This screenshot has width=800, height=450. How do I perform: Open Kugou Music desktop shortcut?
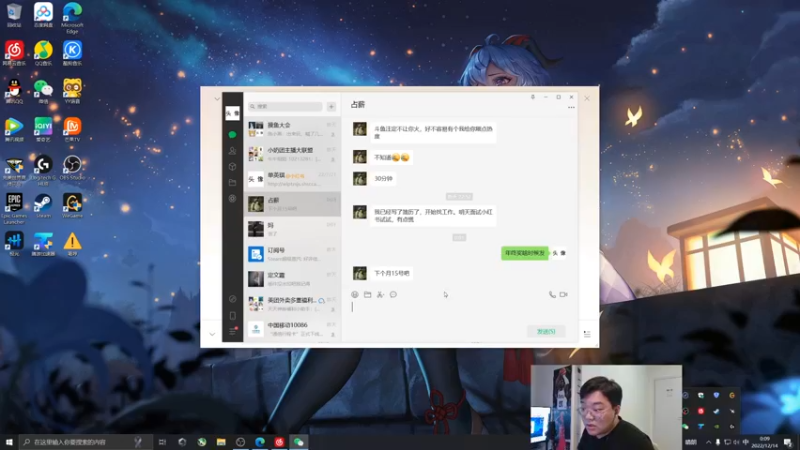click(72, 54)
